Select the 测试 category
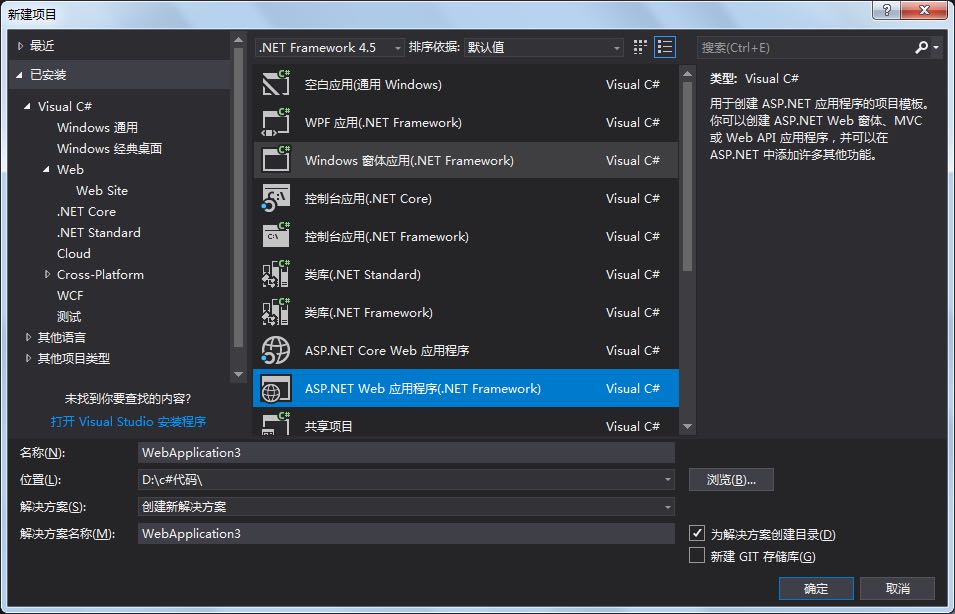 69,317
